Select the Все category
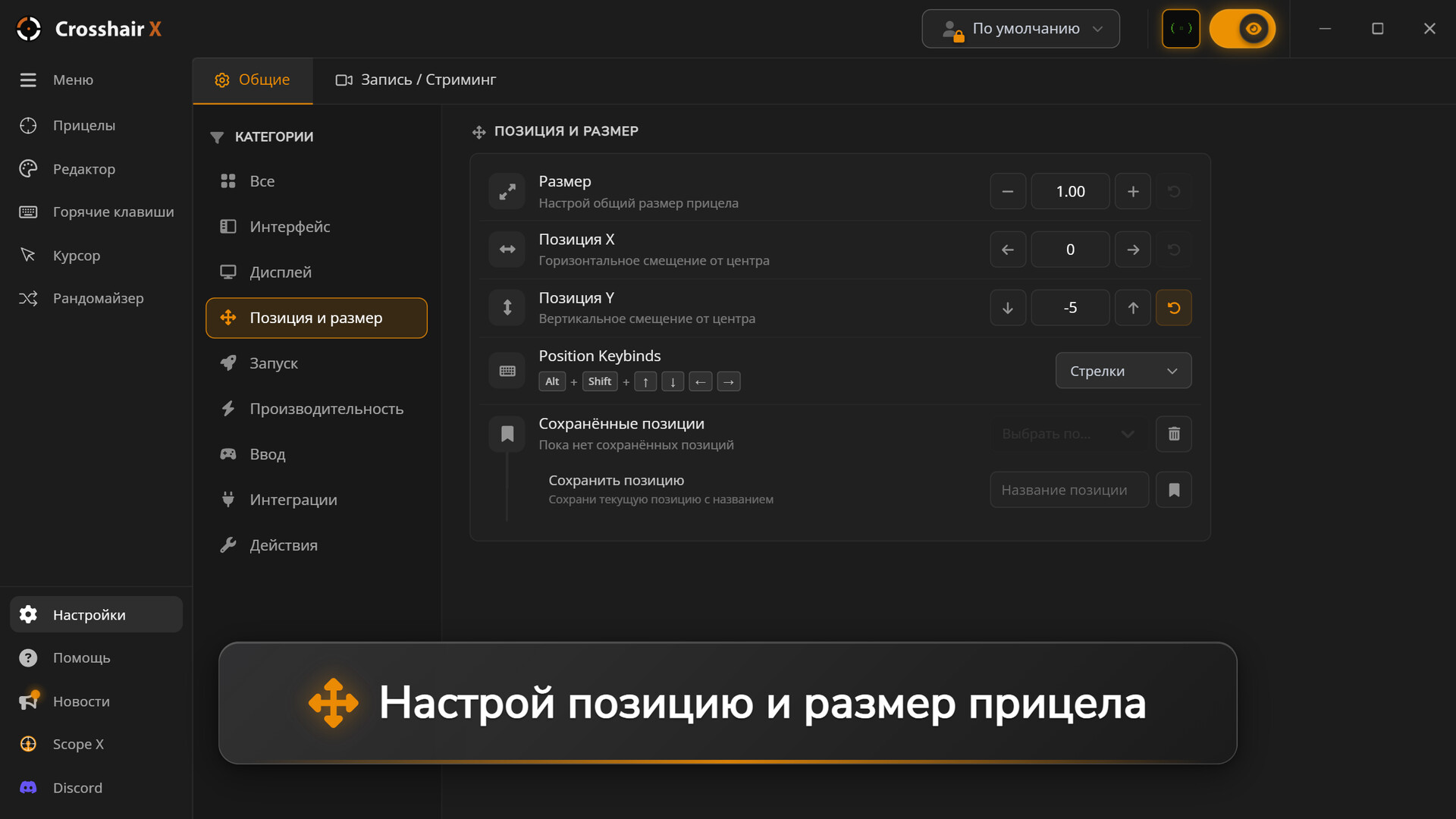The image size is (1456, 819). click(316, 181)
